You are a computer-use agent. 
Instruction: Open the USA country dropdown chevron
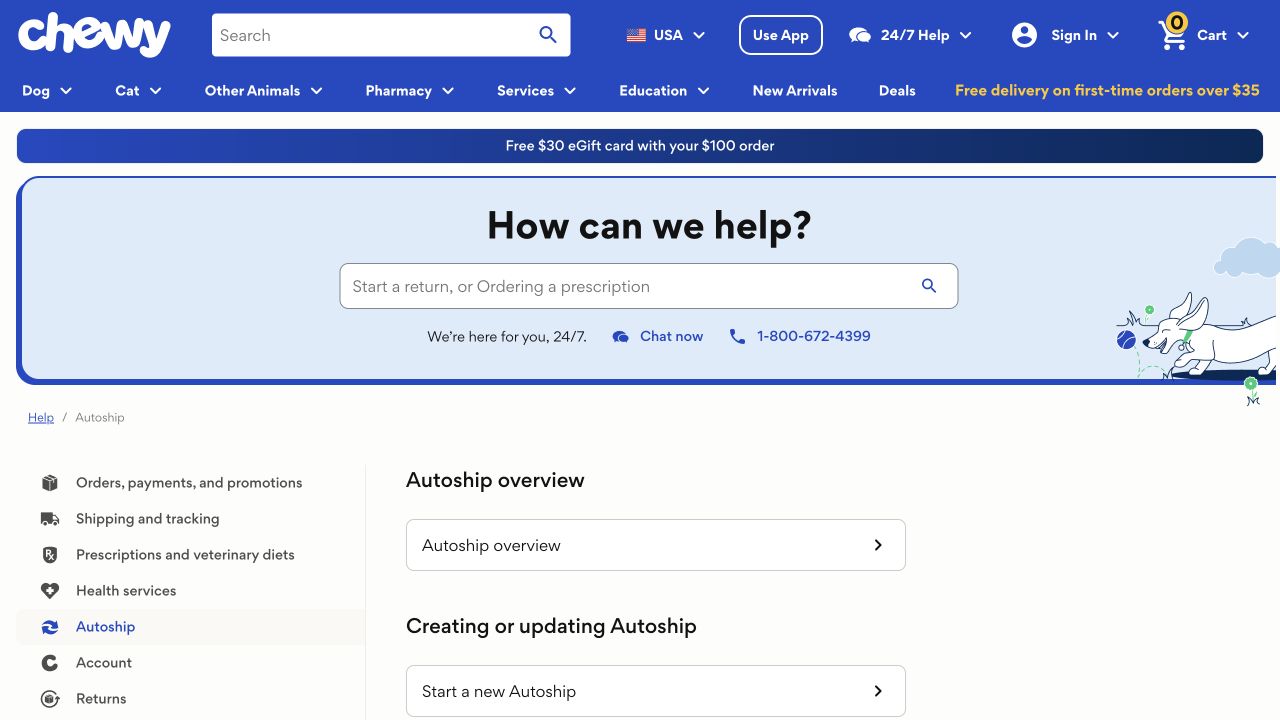[x=699, y=35]
